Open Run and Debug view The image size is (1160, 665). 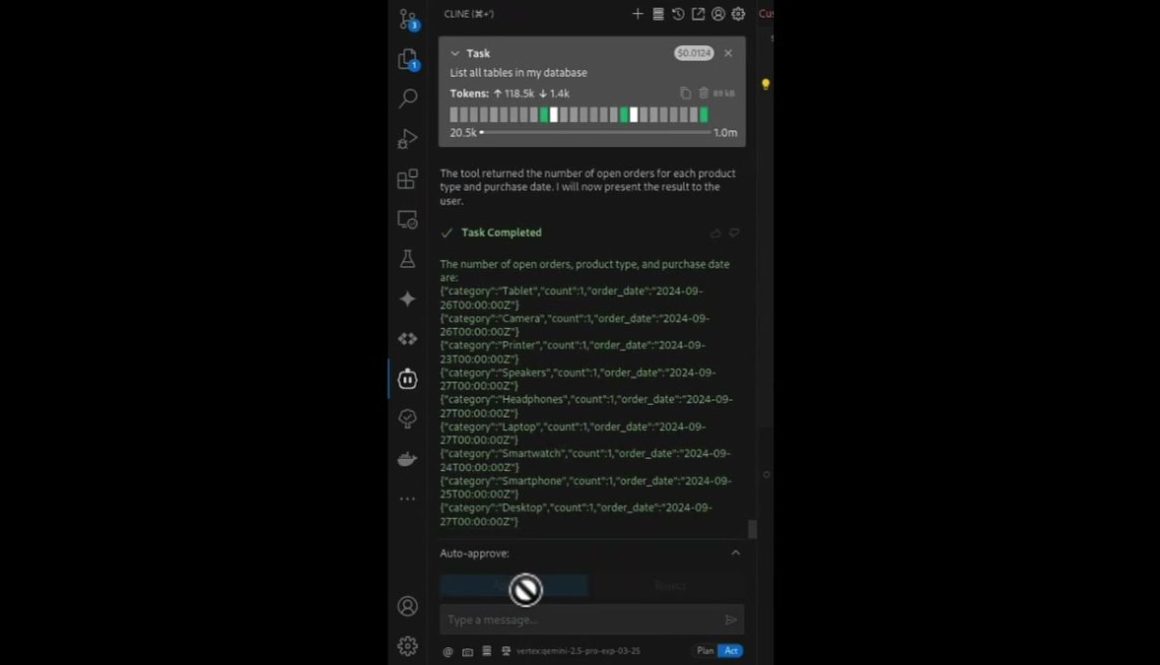[x=408, y=138]
